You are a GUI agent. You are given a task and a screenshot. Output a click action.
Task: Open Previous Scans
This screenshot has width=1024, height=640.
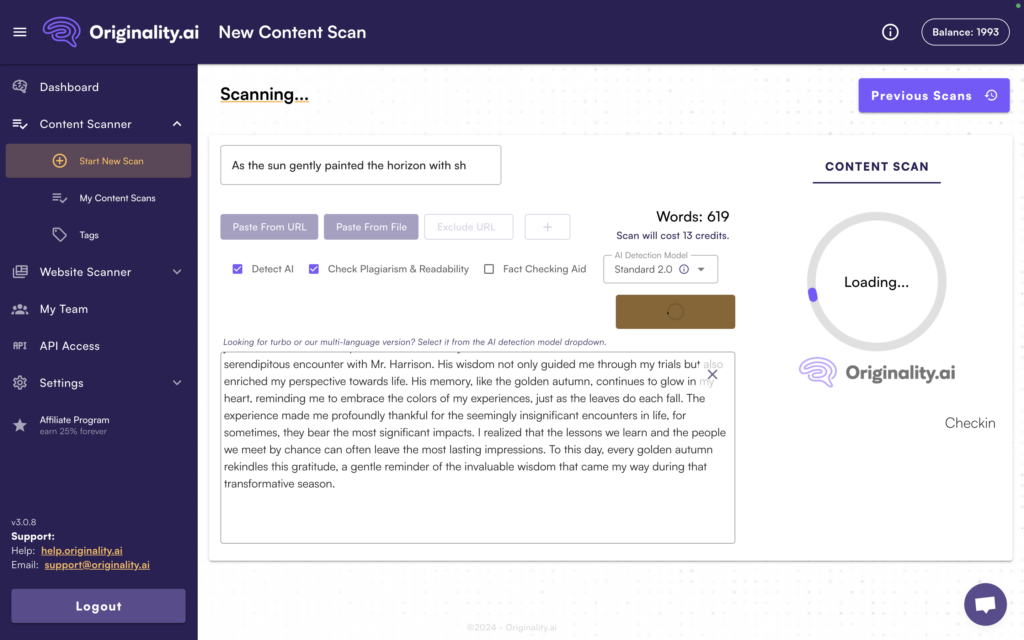tap(933, 95)
